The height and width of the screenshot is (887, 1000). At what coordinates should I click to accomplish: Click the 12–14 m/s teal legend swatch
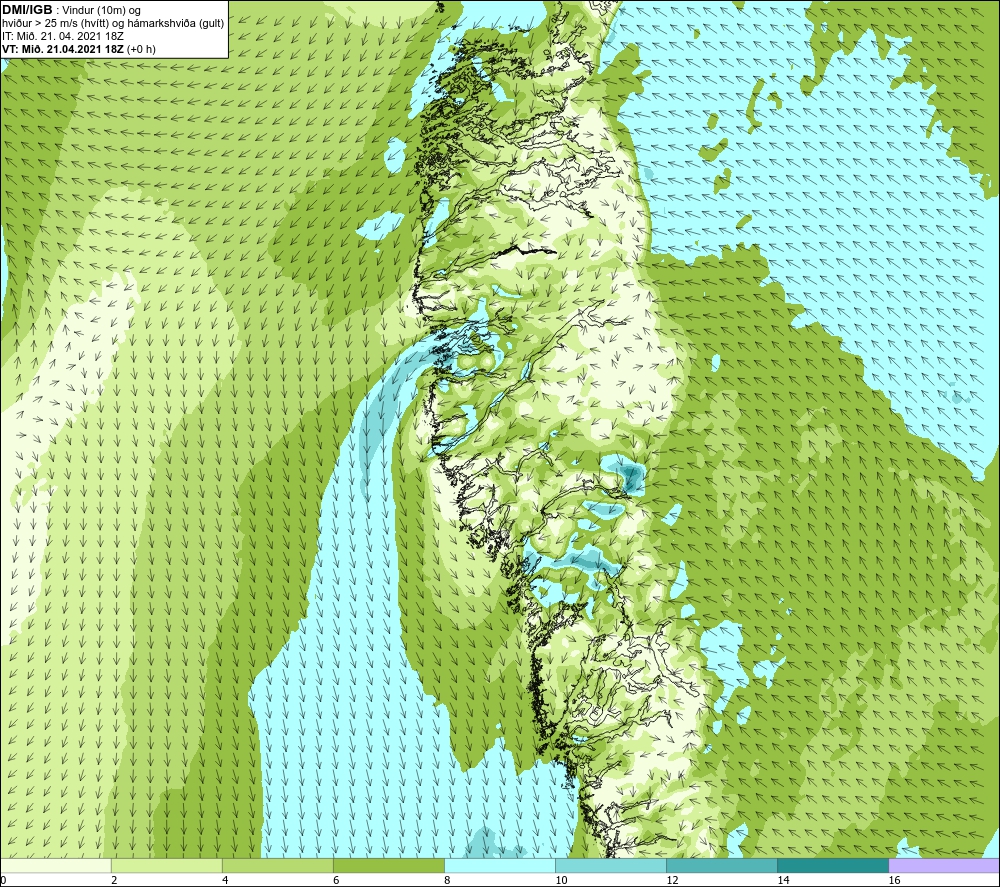tap(722, 866)
